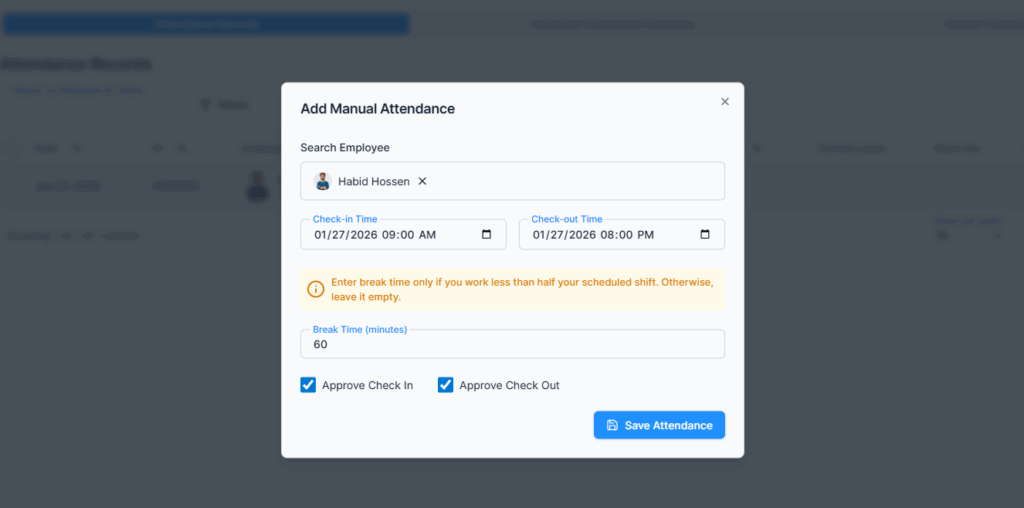This screenshot has height=508, width=1024.
Task: Open the Check-out Time calendar picker
Action: pyautogui.click(x=705, y=235)
